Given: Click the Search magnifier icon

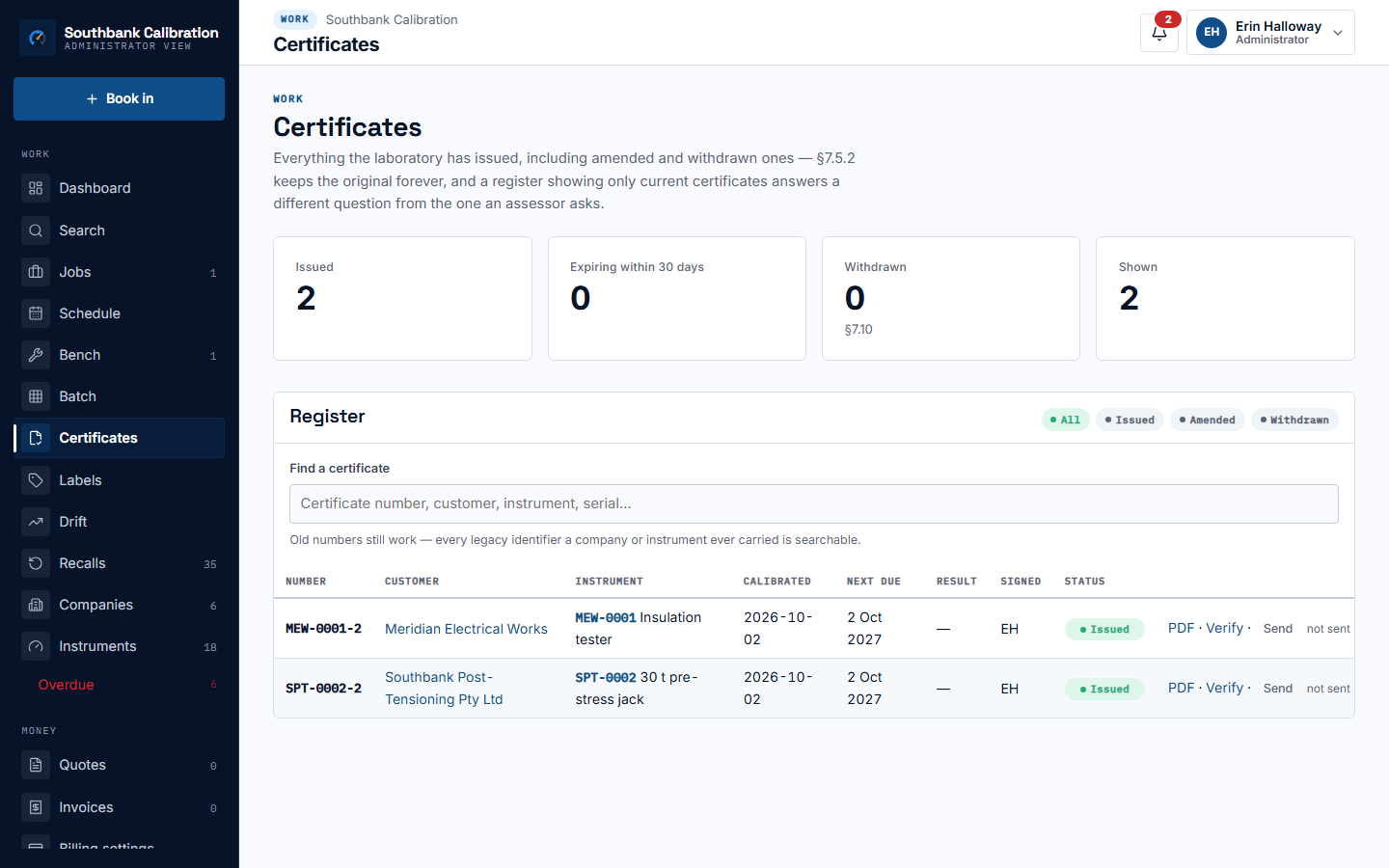Looking at the screenshot, I should pos(36,231).
